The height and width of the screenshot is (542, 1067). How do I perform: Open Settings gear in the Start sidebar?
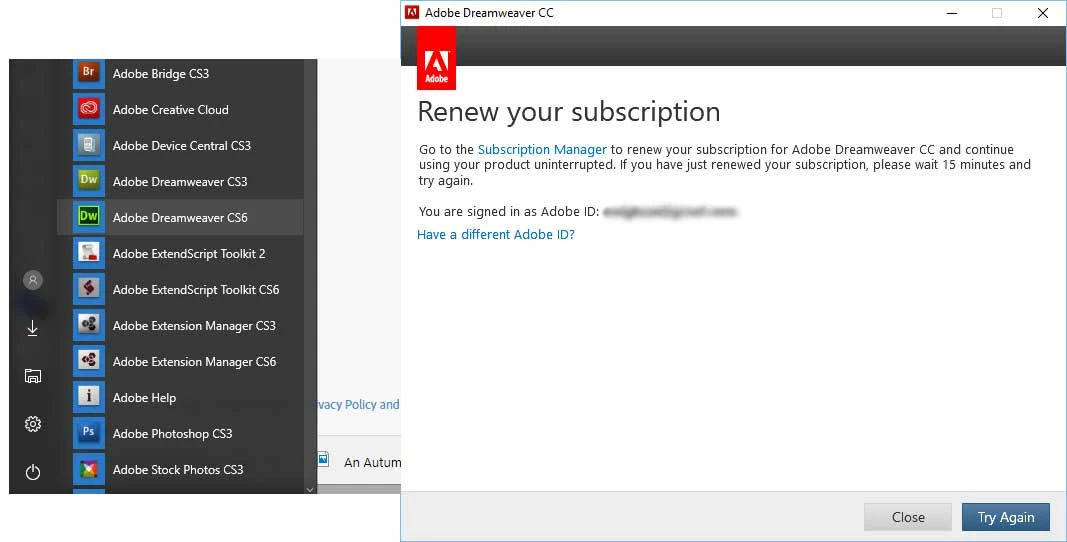33,424
